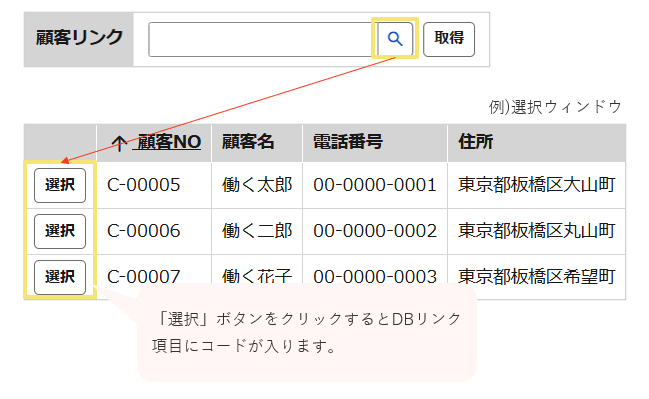Click 選択 button for C-00007
Screen dimensions: 649x399
click(x=60, y=277)
